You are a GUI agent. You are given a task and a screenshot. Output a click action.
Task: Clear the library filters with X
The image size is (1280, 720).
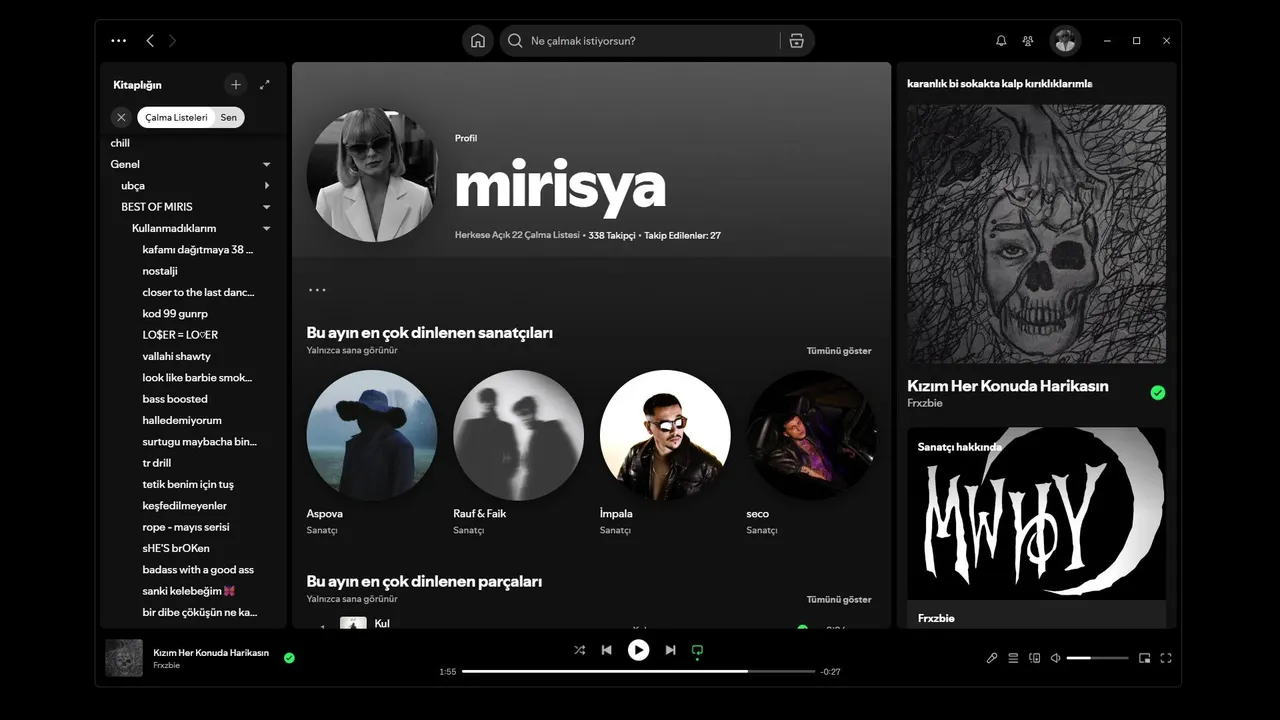coord(121,117)
